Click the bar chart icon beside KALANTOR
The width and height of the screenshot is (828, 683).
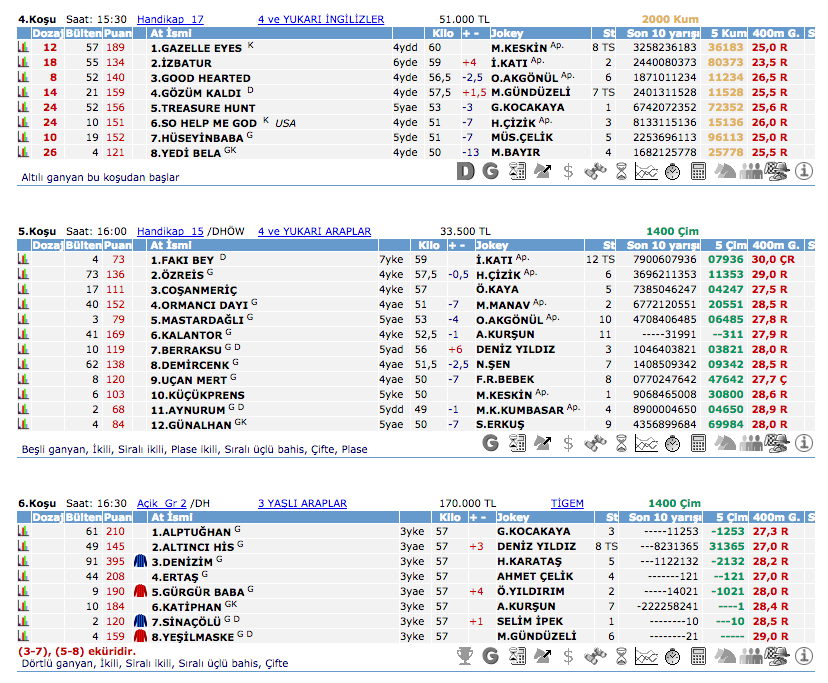point(23,334)
